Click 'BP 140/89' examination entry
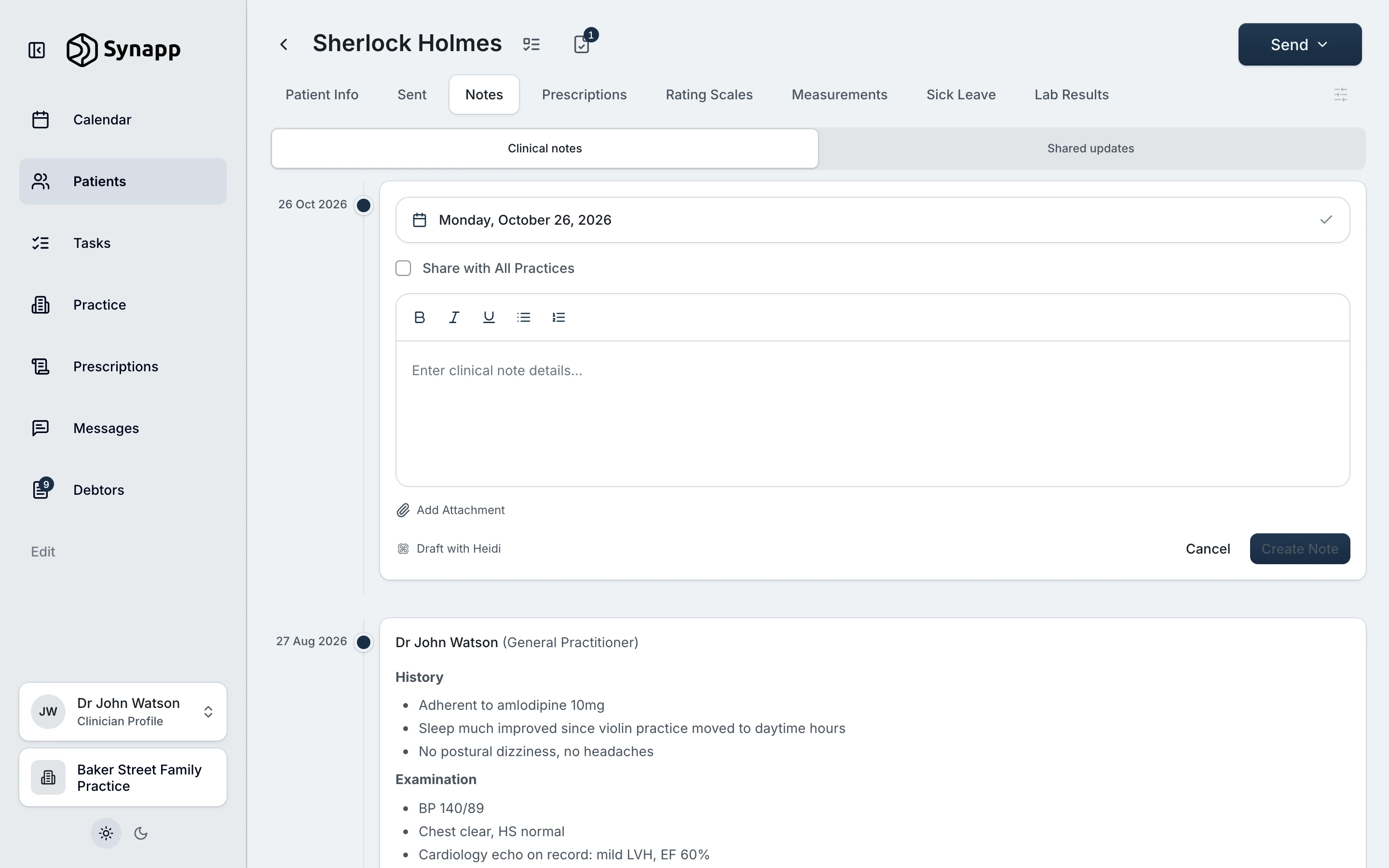This screenshot has width=1389, height=868. click(x=451, y=808)
